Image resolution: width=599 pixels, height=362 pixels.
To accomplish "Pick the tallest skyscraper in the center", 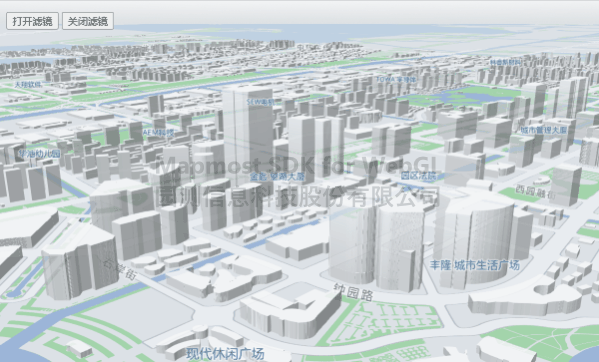I will coord(248,134).
